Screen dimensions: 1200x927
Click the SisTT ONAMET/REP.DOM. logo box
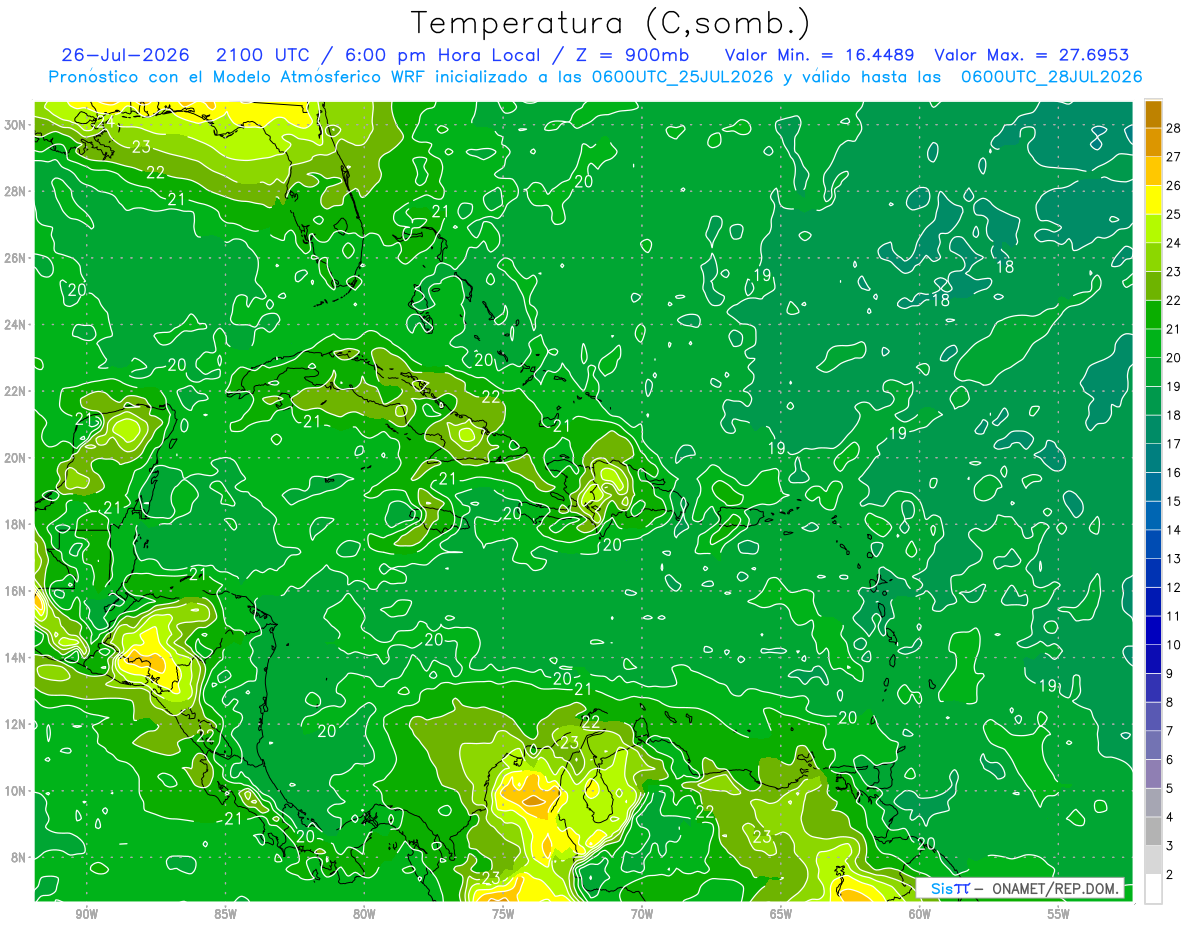tap(1019, 888)
